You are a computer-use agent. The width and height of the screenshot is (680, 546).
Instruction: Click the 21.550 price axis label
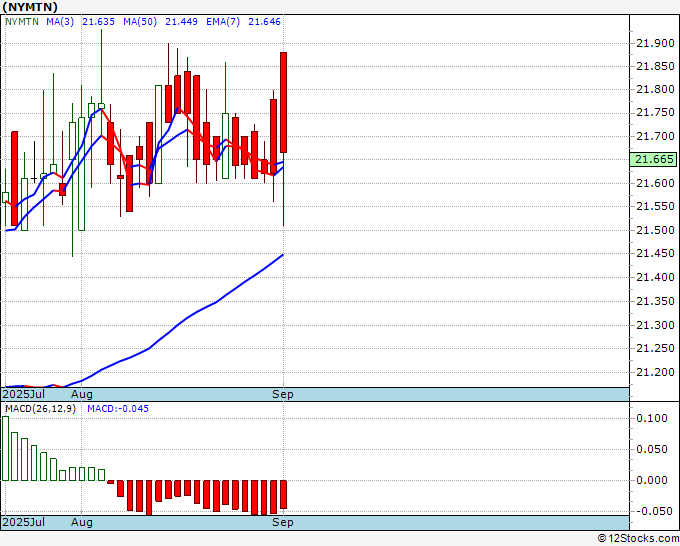pyautogui.click(x=655, y=206)
